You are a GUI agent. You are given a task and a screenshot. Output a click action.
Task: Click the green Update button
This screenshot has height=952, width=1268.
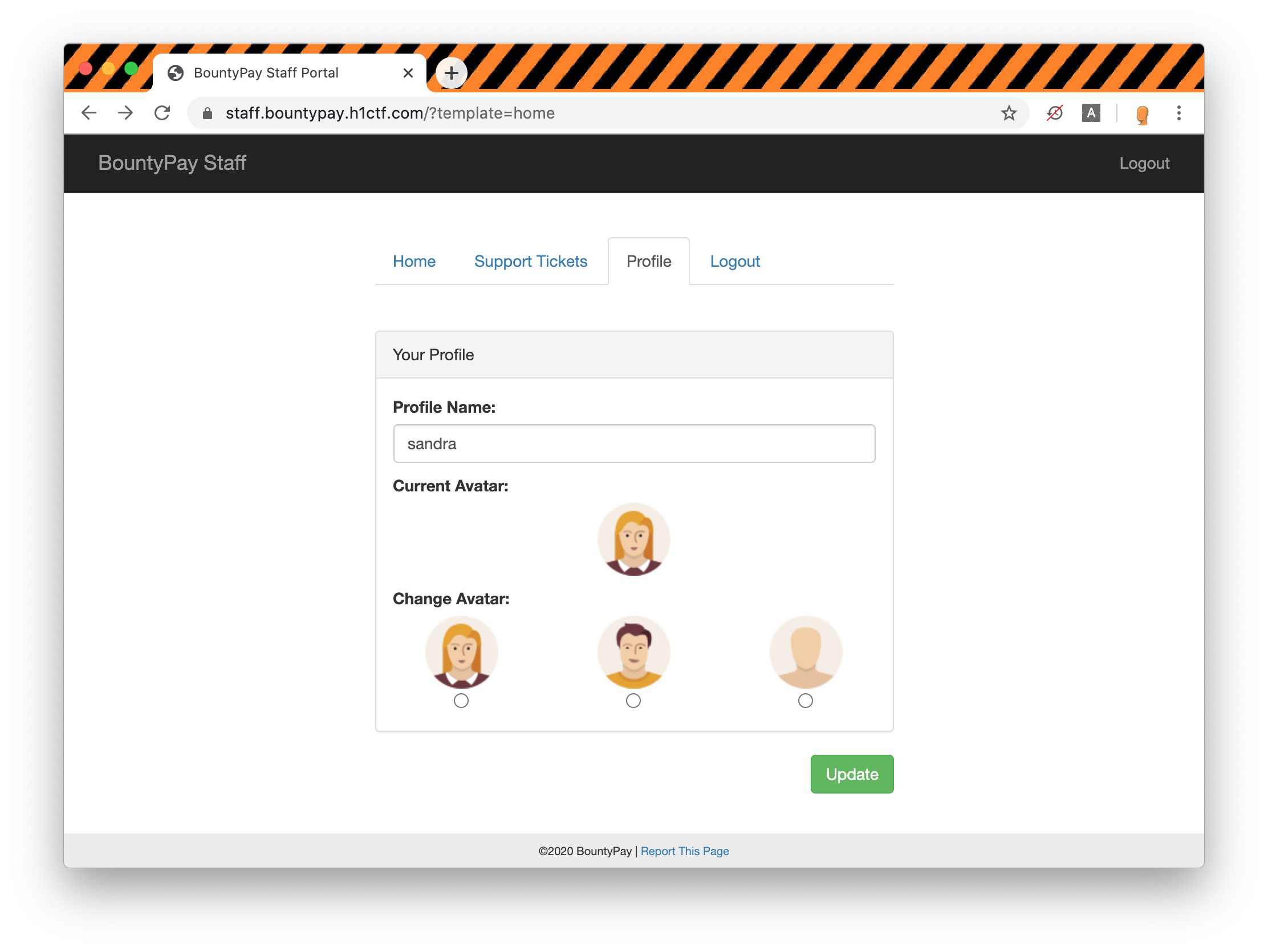click(x=851, y=774)
